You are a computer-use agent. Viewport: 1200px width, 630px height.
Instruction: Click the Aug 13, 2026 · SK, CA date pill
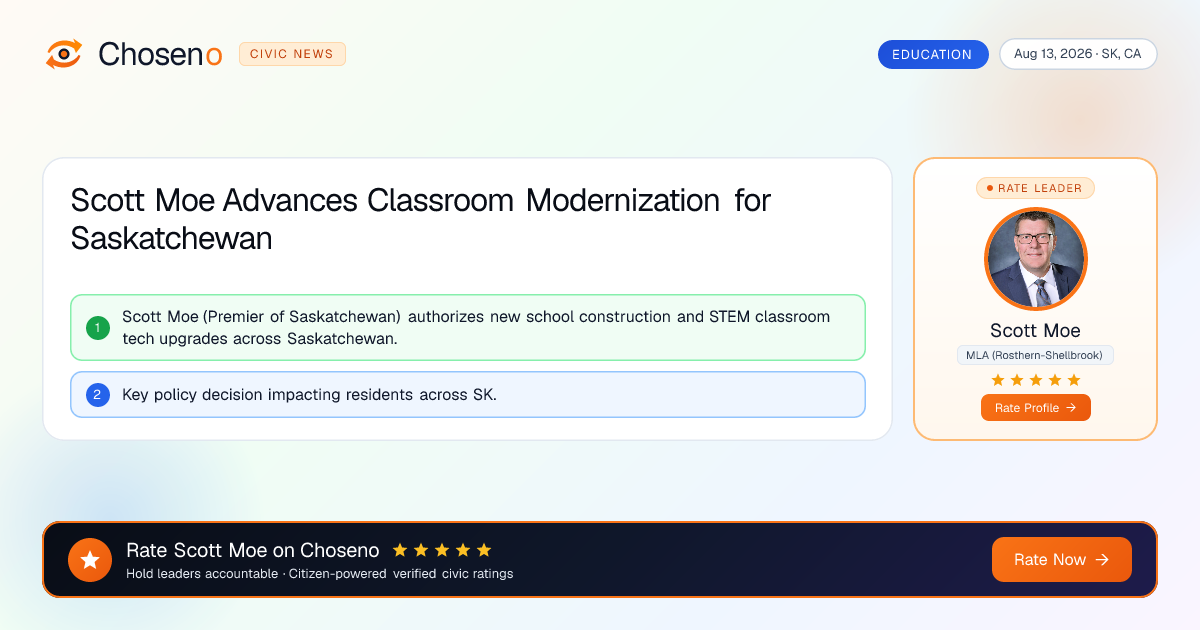[x=1078, y=54]
